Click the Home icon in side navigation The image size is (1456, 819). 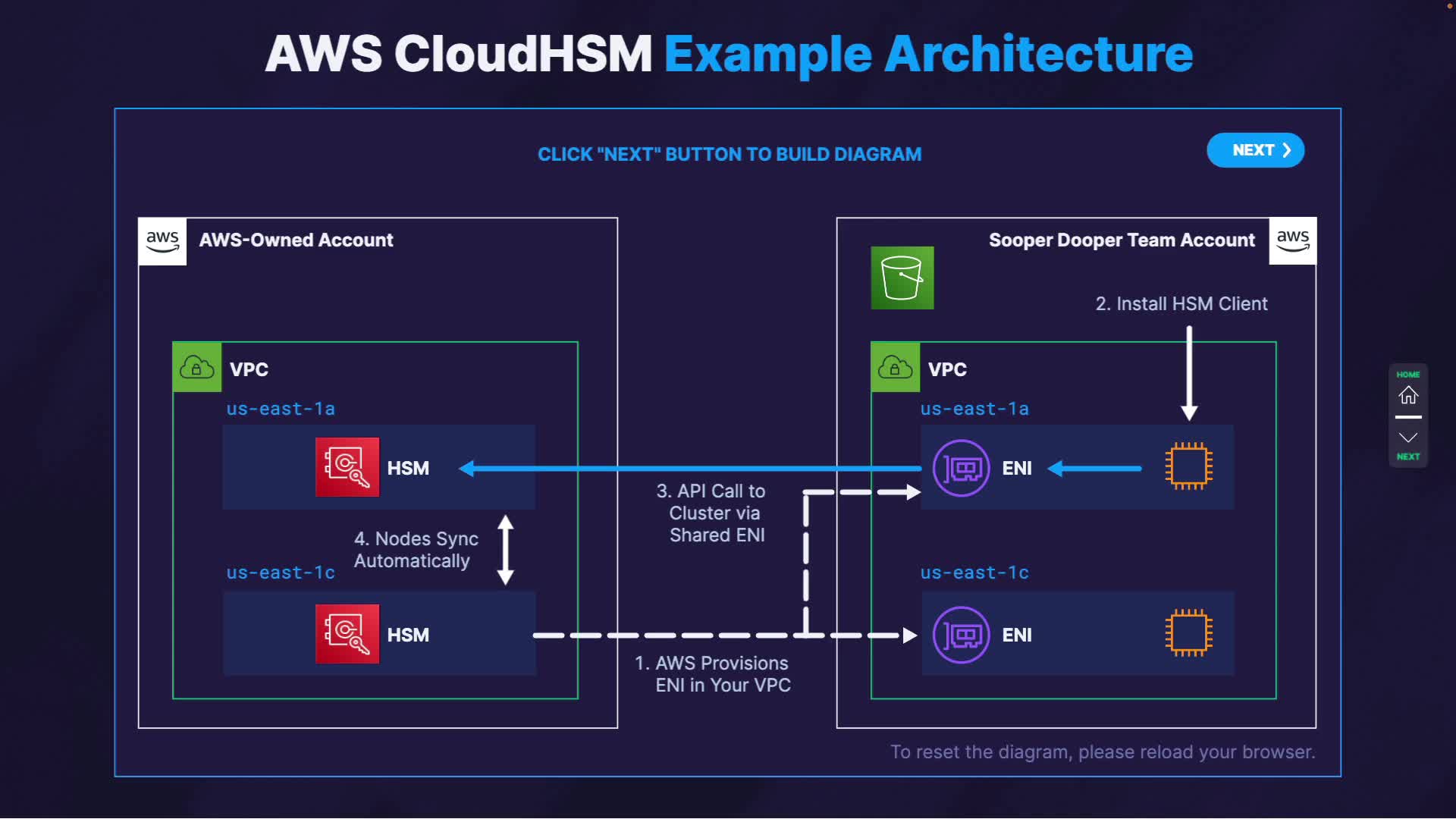point(1407,394)
